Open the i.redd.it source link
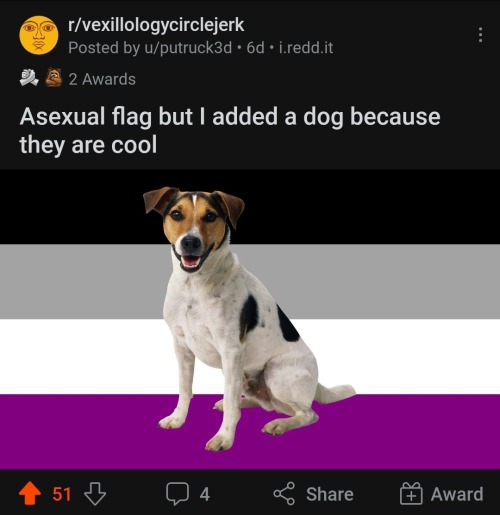The image size is (500, 515). pos(306,48)
